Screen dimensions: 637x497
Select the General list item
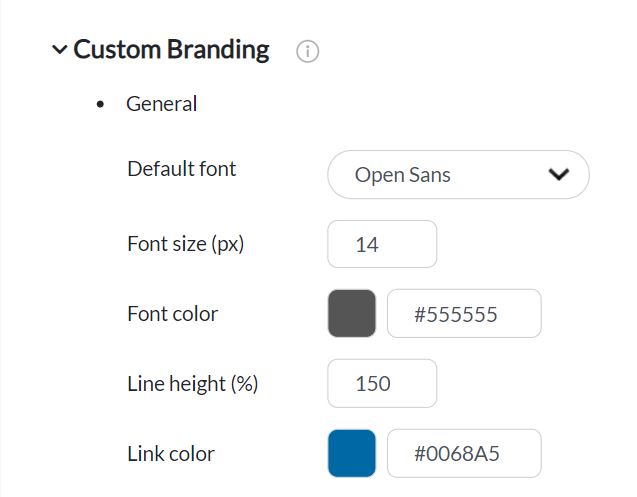pyautogui.click(x=162, y=104)
